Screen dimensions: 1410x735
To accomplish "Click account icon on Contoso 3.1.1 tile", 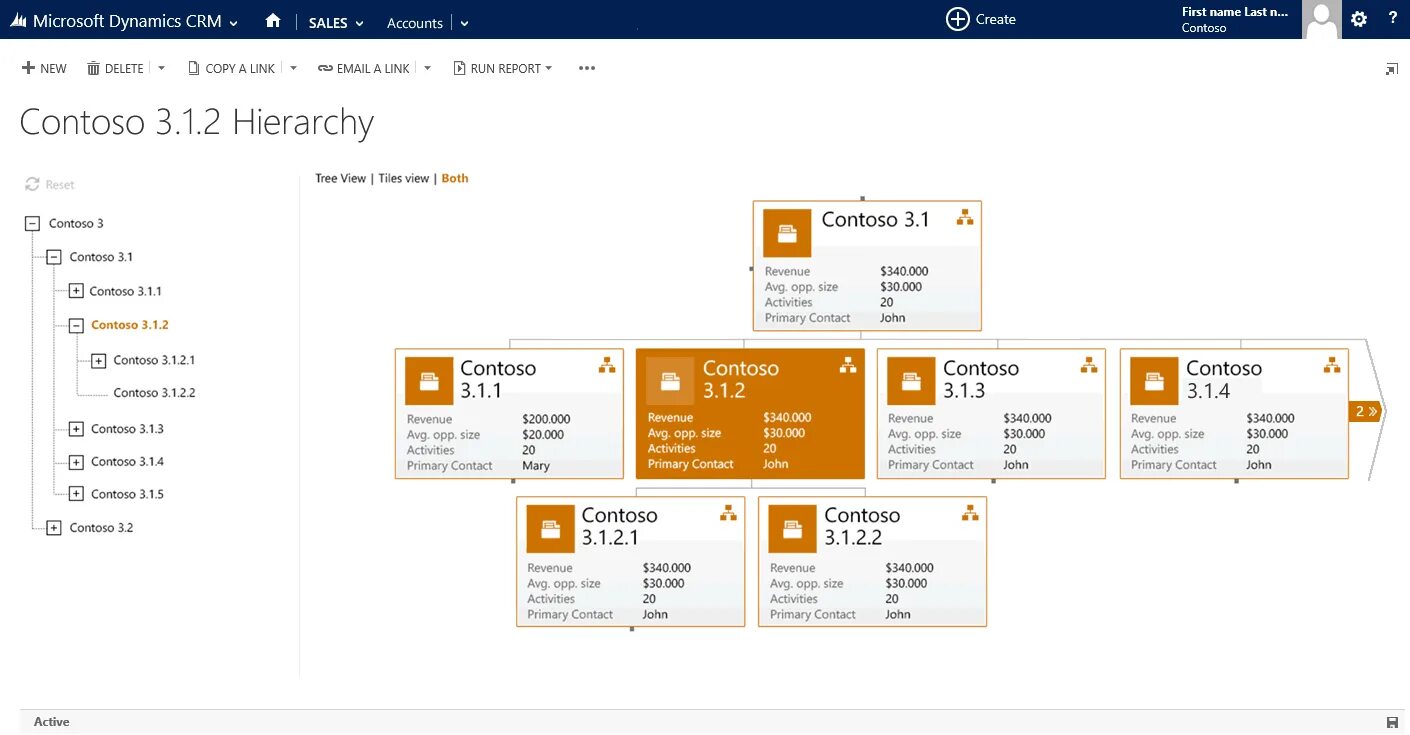I will click(x=429, y=381).
